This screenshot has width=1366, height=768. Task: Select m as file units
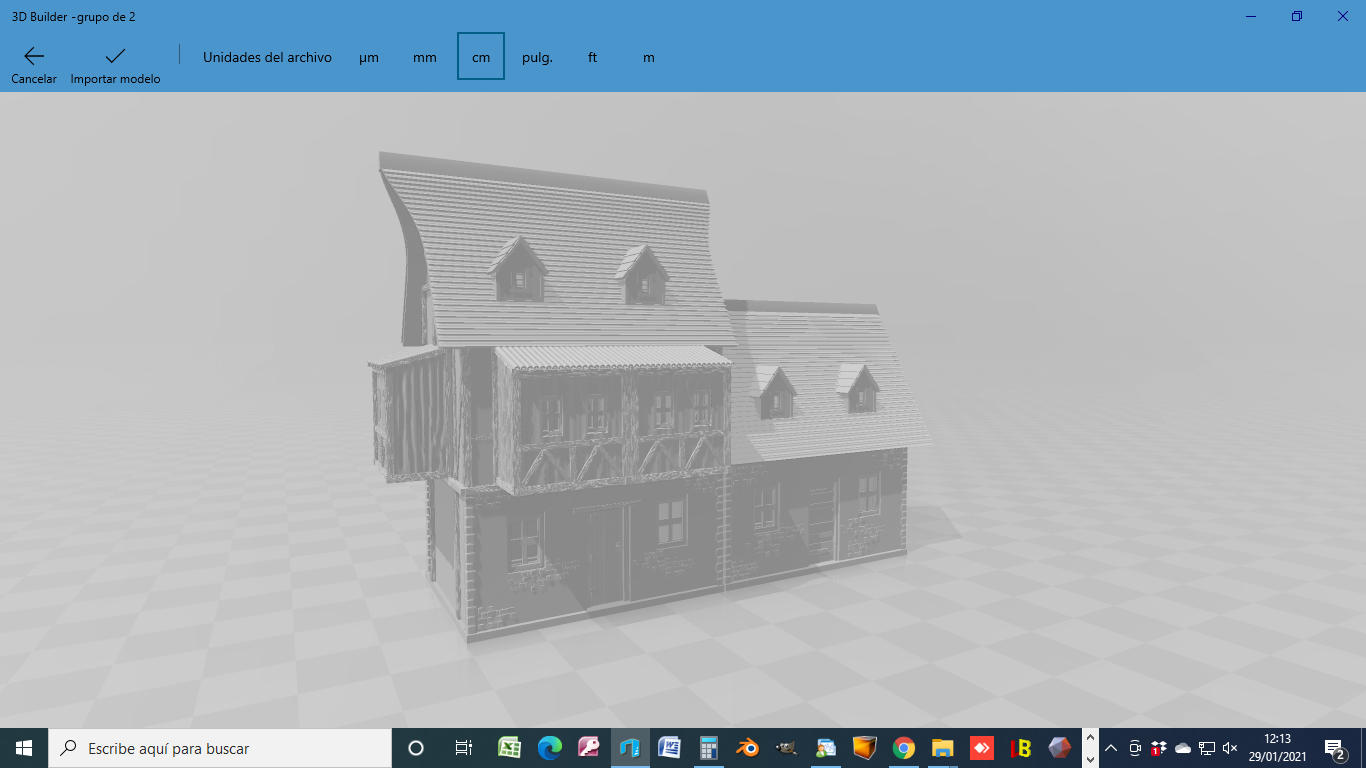click(x=649, y=57)
